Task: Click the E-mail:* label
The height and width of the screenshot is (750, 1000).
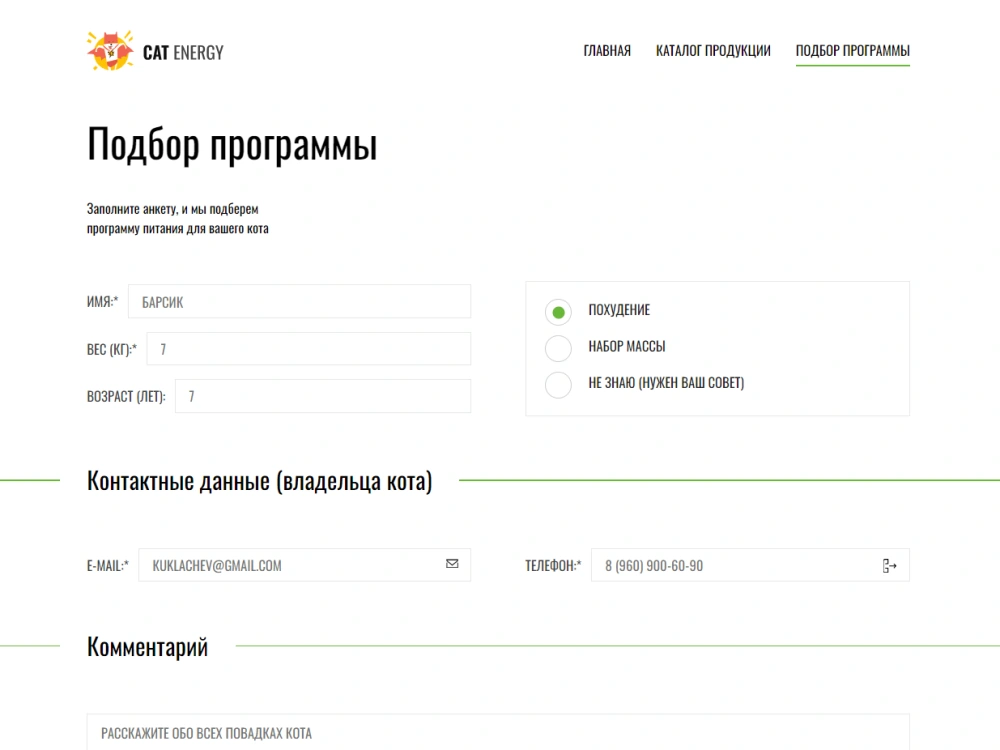Action: point(108,566)
